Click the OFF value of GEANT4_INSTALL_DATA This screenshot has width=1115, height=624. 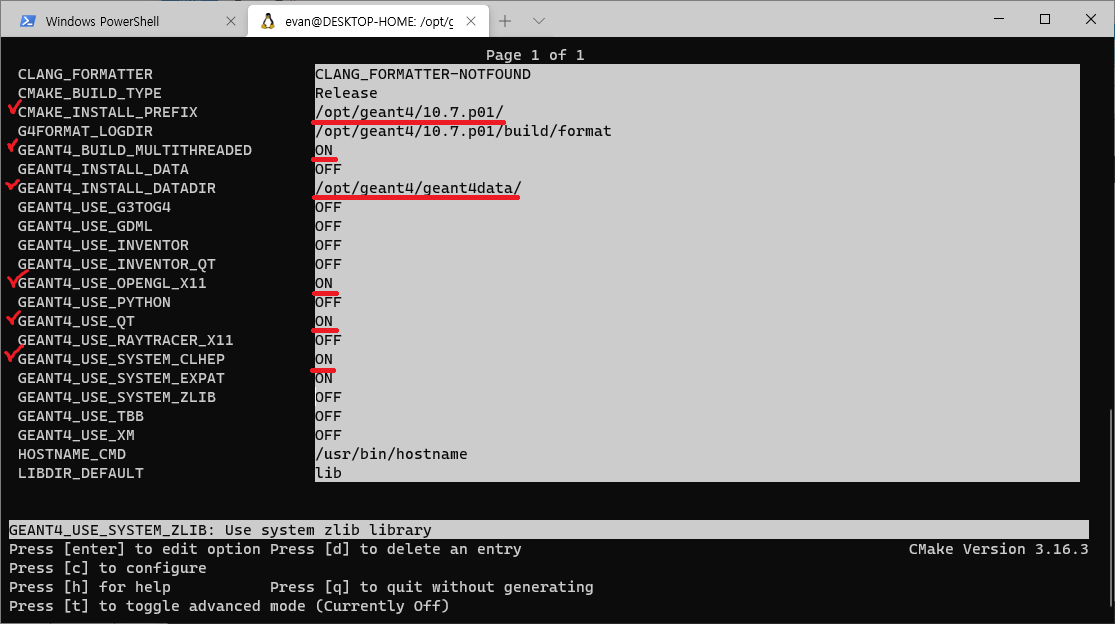328,169
